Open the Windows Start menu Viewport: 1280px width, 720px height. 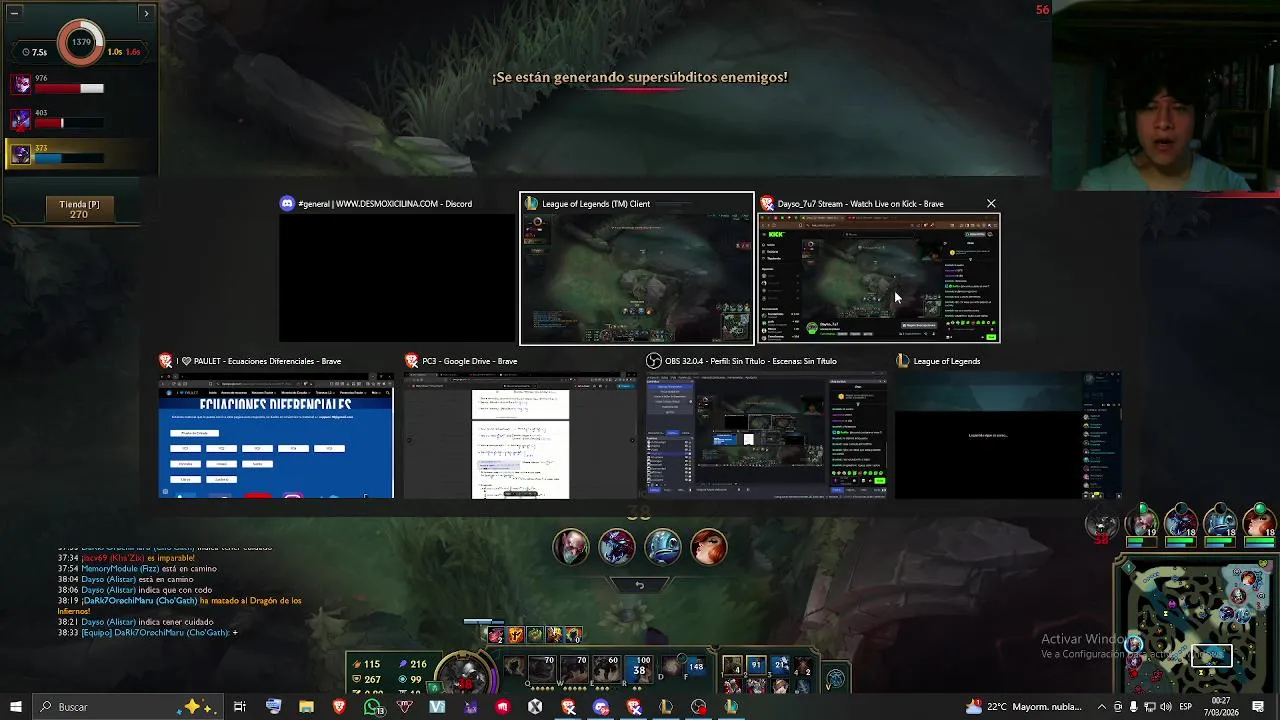click(15, 707)
